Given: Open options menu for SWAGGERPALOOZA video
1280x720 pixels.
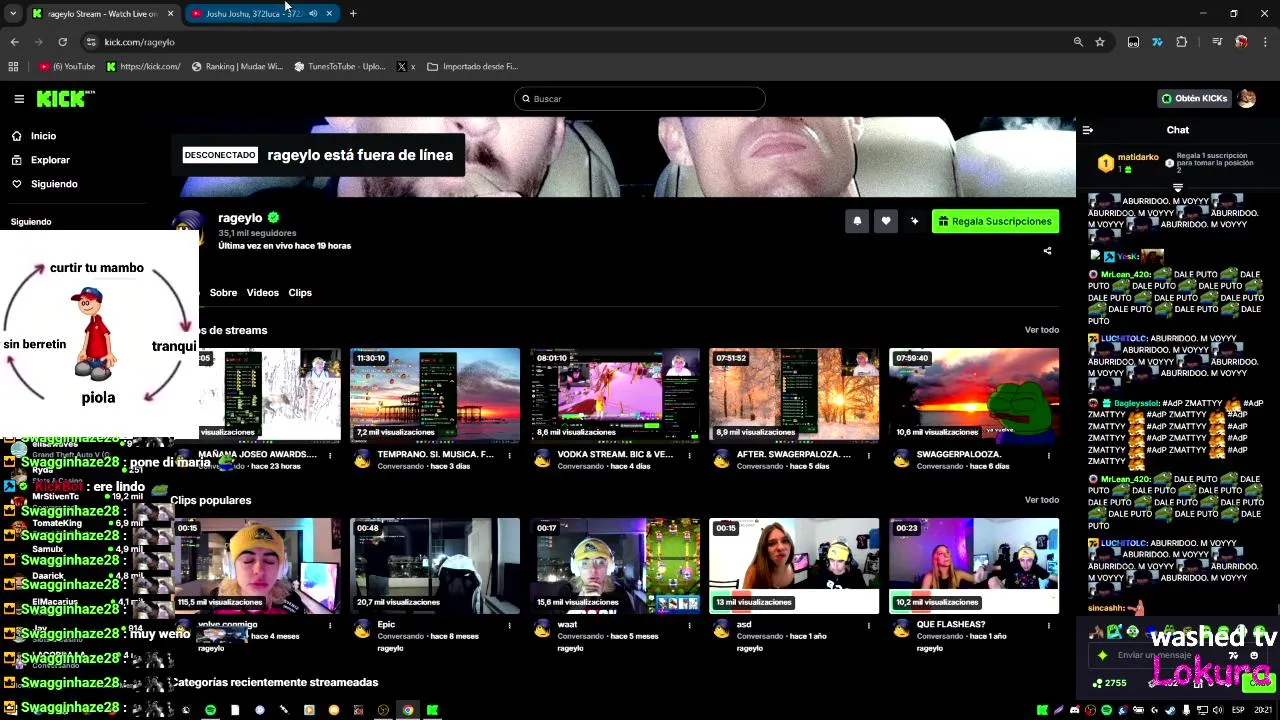Looking at the screenshot, I should [1048, 455].
